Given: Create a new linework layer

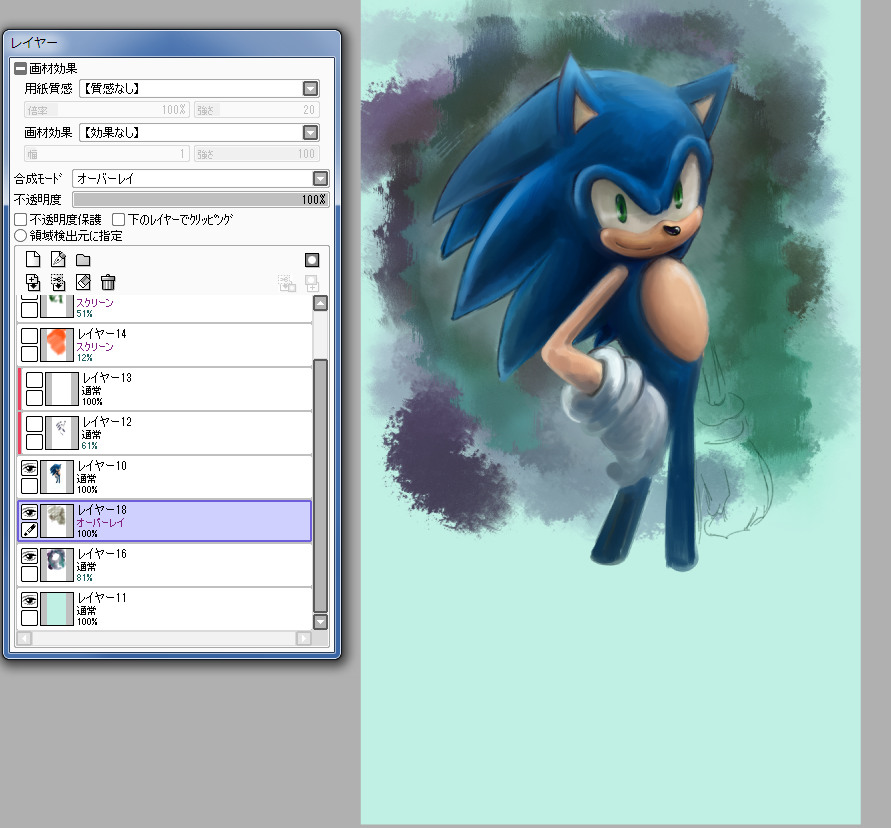Looking at the screenshot, I should click(x=58, y=260).
